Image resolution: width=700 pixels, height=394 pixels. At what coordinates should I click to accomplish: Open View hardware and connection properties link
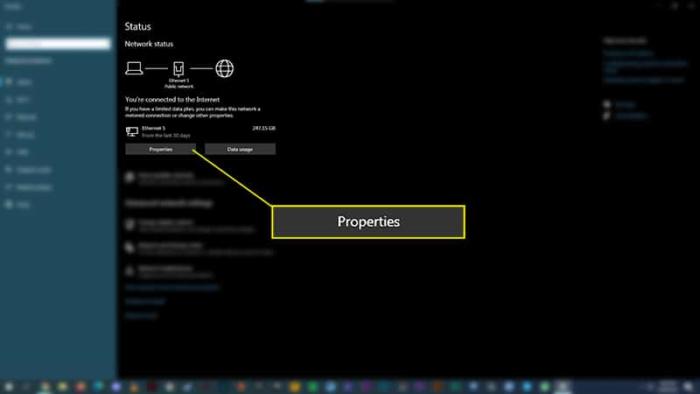172,287
